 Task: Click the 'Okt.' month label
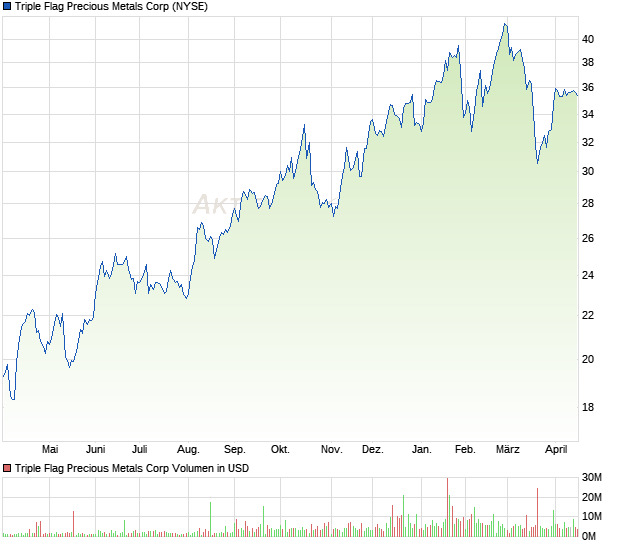click(x=280, y=450)
